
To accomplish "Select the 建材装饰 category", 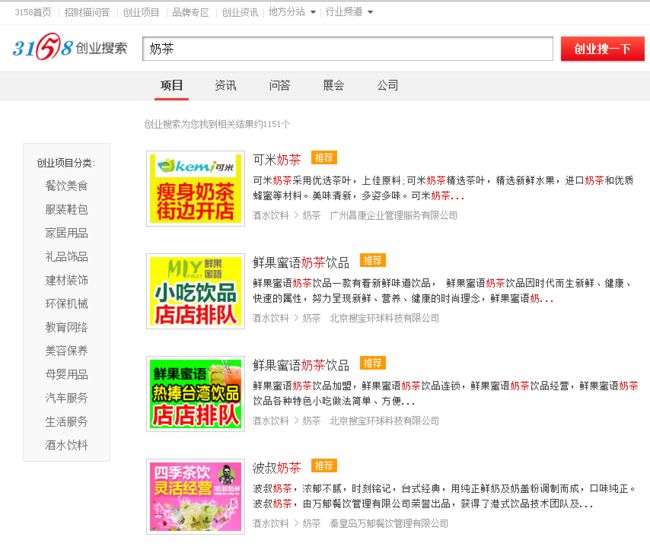I will click(x=66, y=280).
